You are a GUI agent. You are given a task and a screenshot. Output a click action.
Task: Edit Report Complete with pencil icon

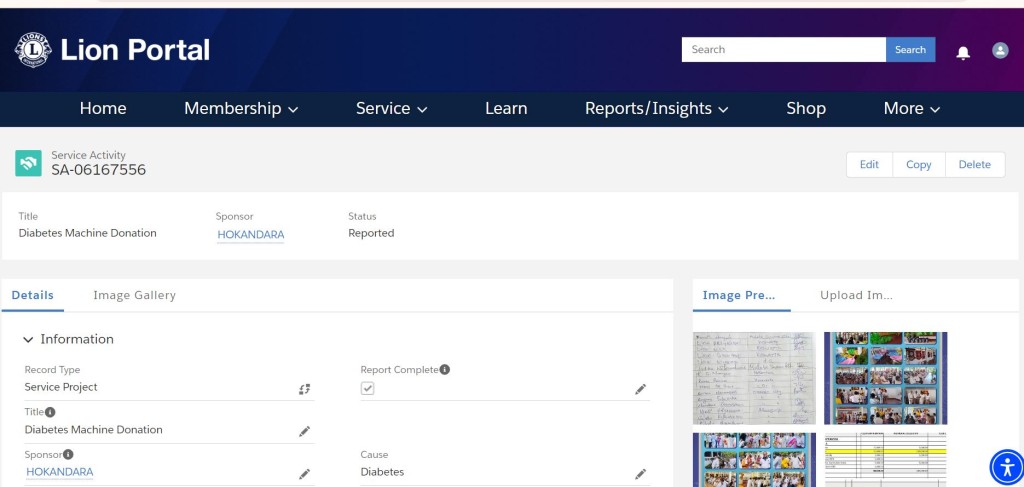tap(640, 389)
